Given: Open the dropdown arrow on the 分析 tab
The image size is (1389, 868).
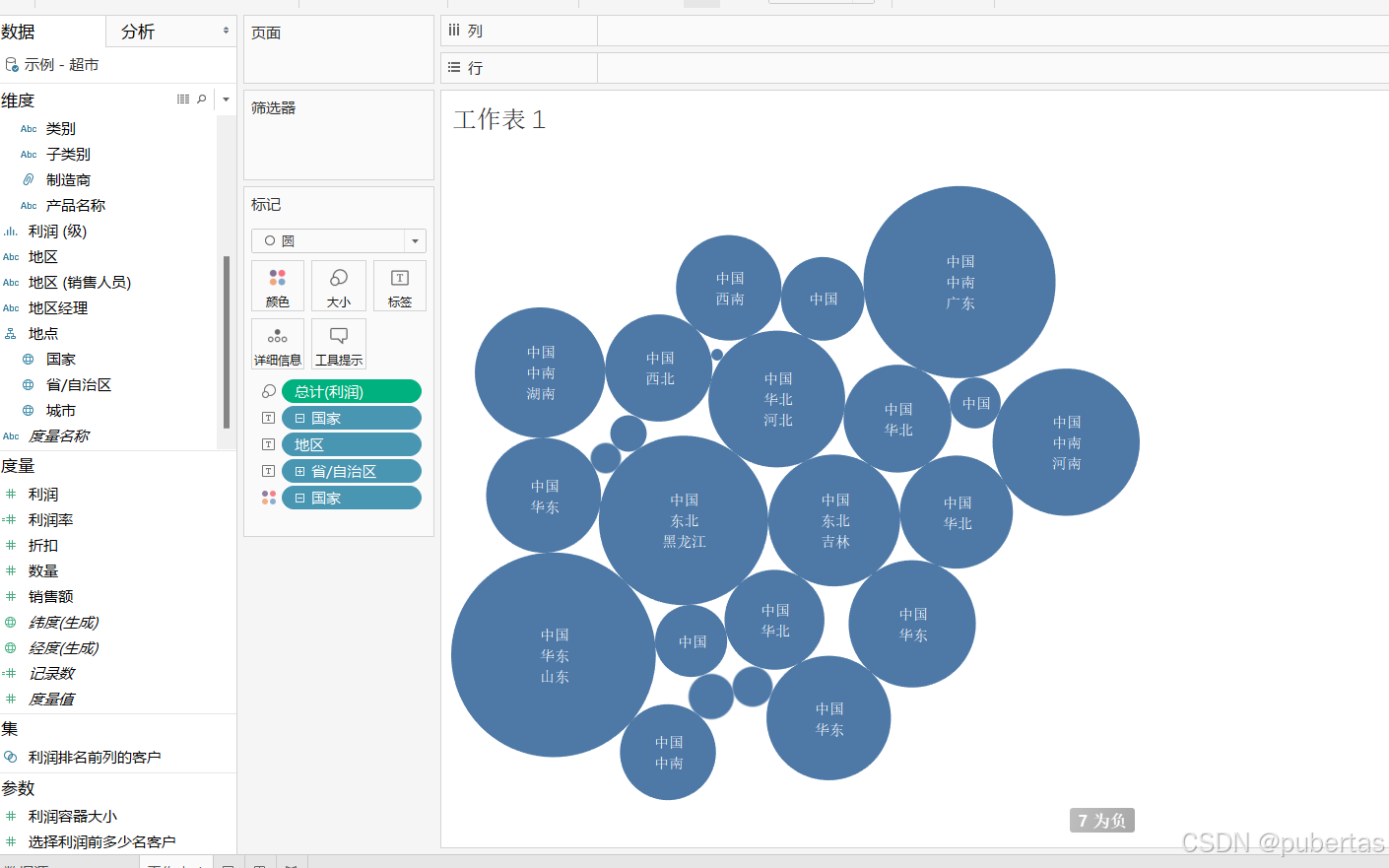Looking at the screenshot, I should coord(226,31).
